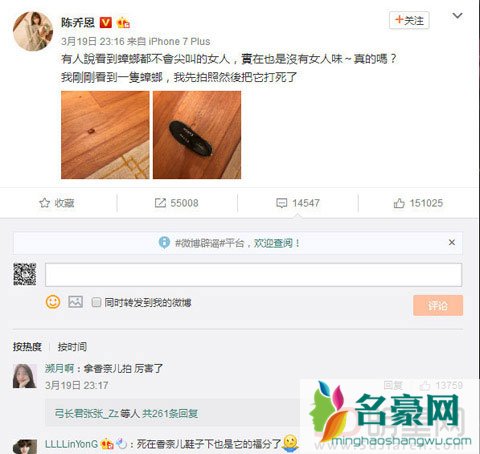Open the 陈乔恩 profile name link
The width and height of the screenshot is (480, 454).
78,23
